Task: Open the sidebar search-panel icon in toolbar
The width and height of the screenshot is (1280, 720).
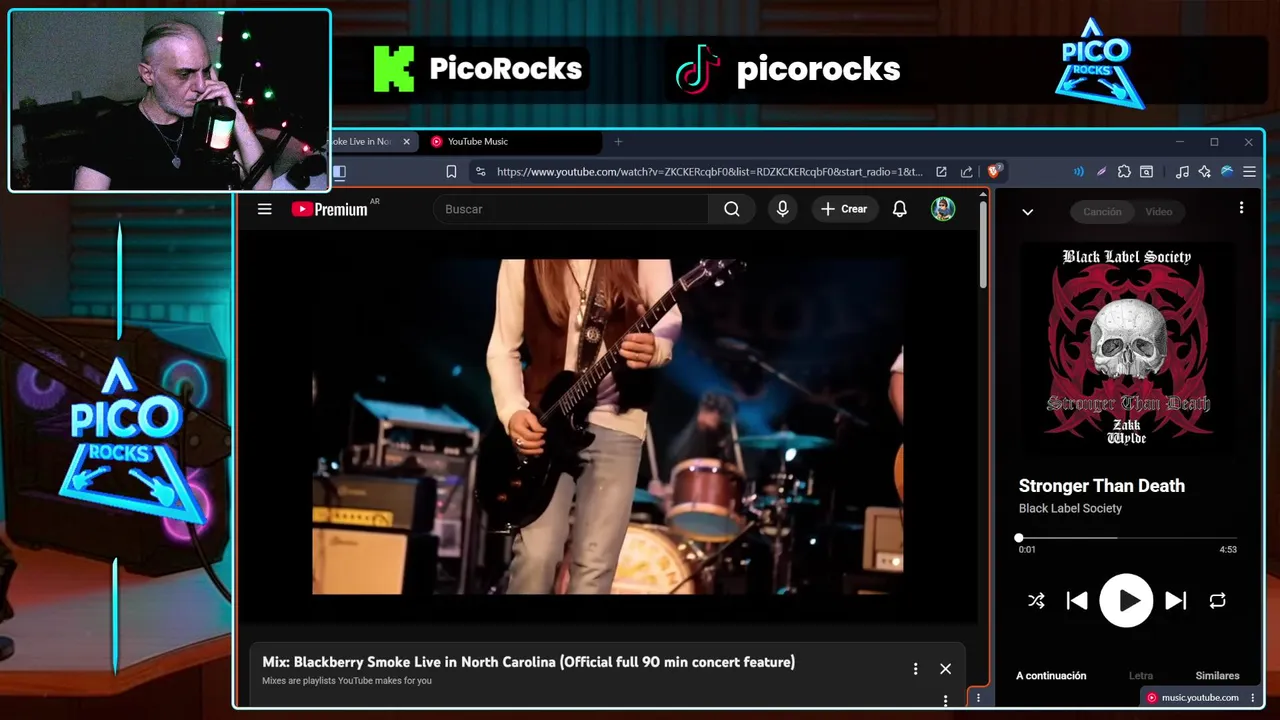Action: click(x=1147, y=172)
